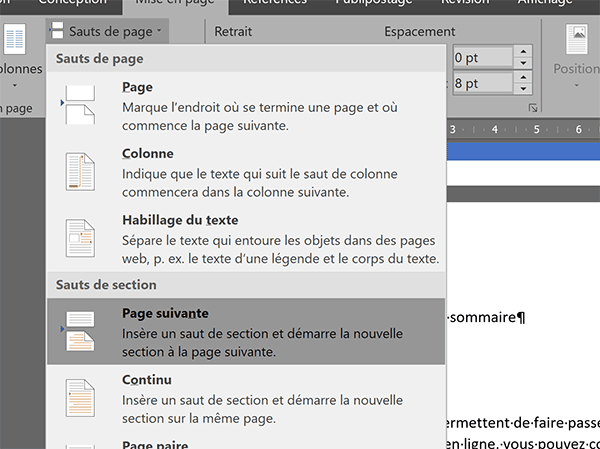
Task: Open the Conception ribbon tab
Action: click(72, 3)
